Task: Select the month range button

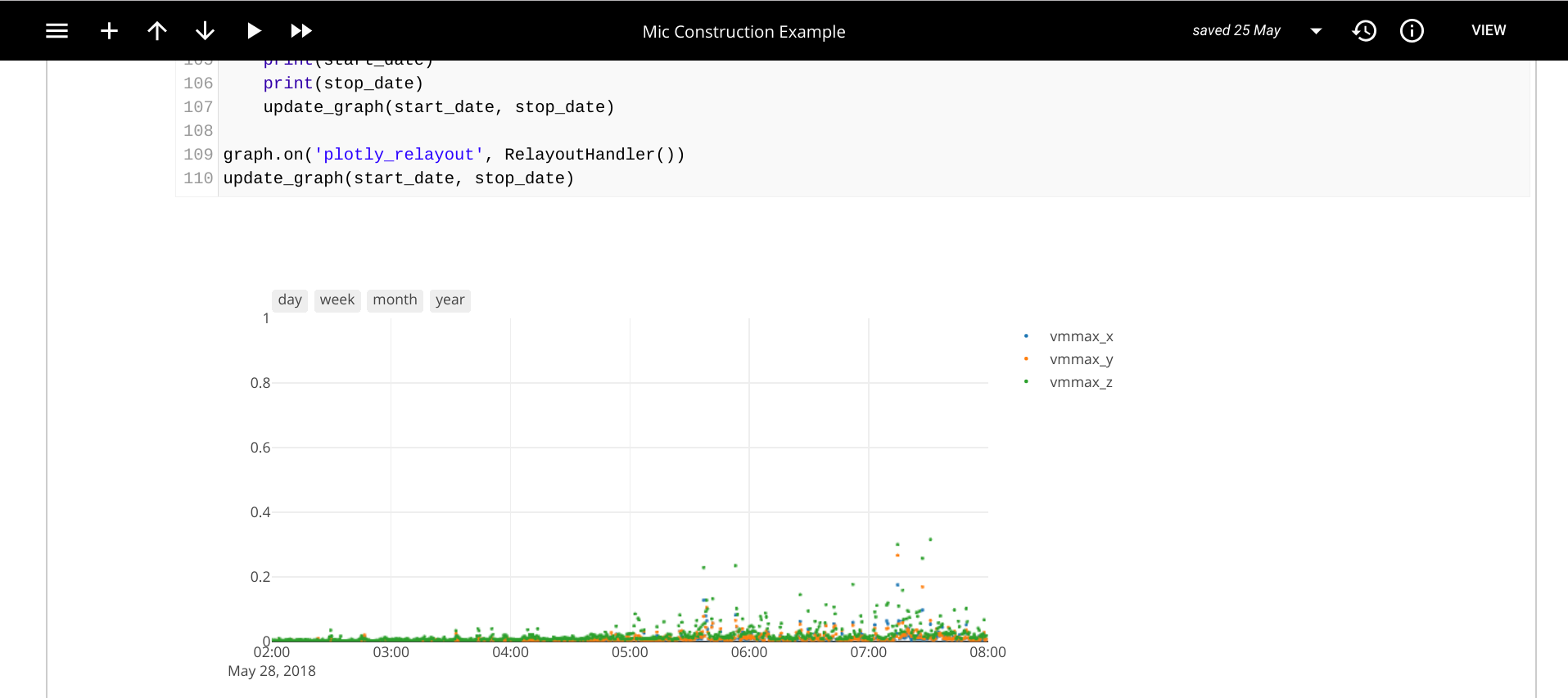Action: tap(395, 300)
